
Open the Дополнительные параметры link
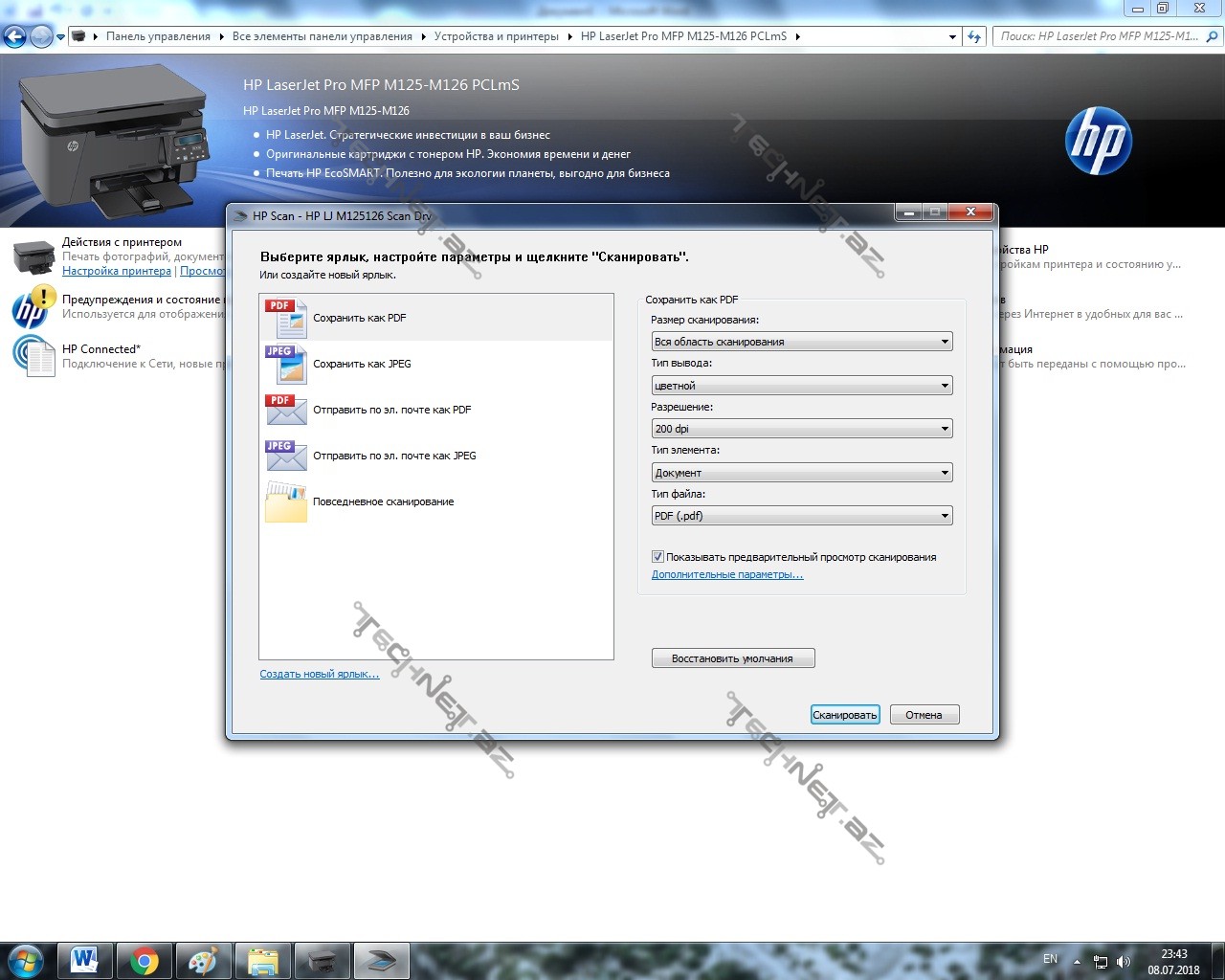(x=726, y=574)
